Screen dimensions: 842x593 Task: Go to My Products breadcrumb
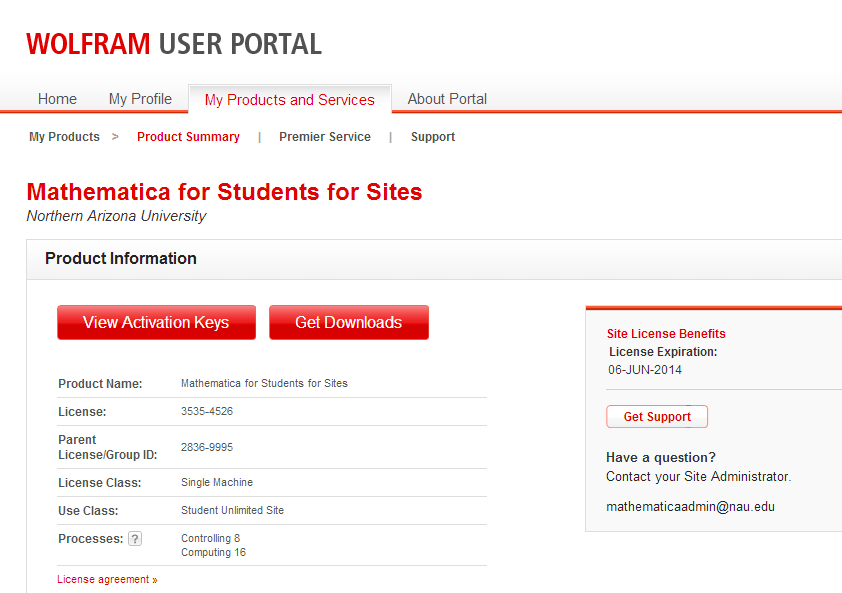[x=64, y=137]
